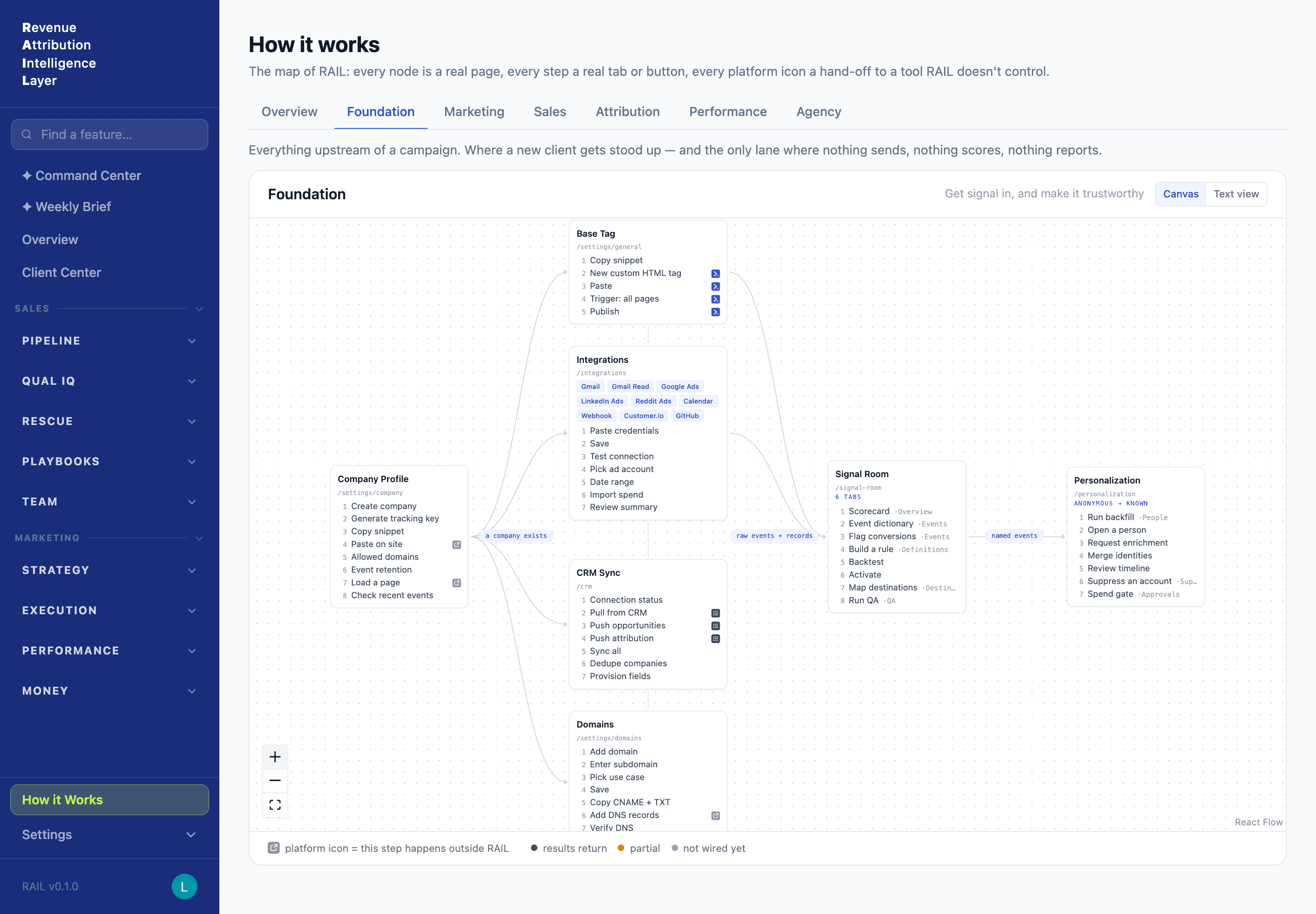Screen dimensions: 1316x914
Task: Expand the QUAL IQ sidebar section
Action: click(109, 382)
